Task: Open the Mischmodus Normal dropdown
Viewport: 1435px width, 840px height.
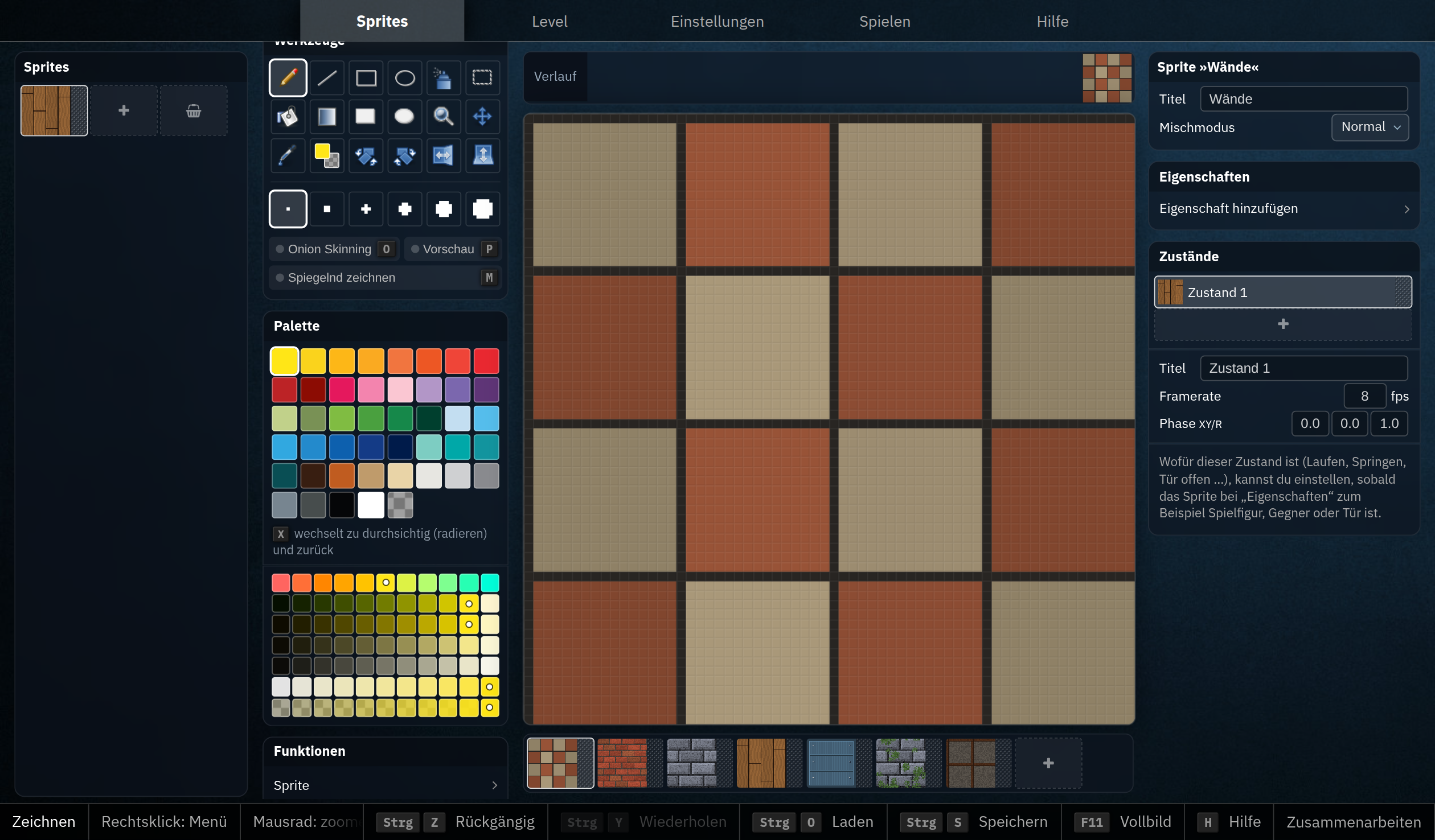Action: tap(1370, 127)
